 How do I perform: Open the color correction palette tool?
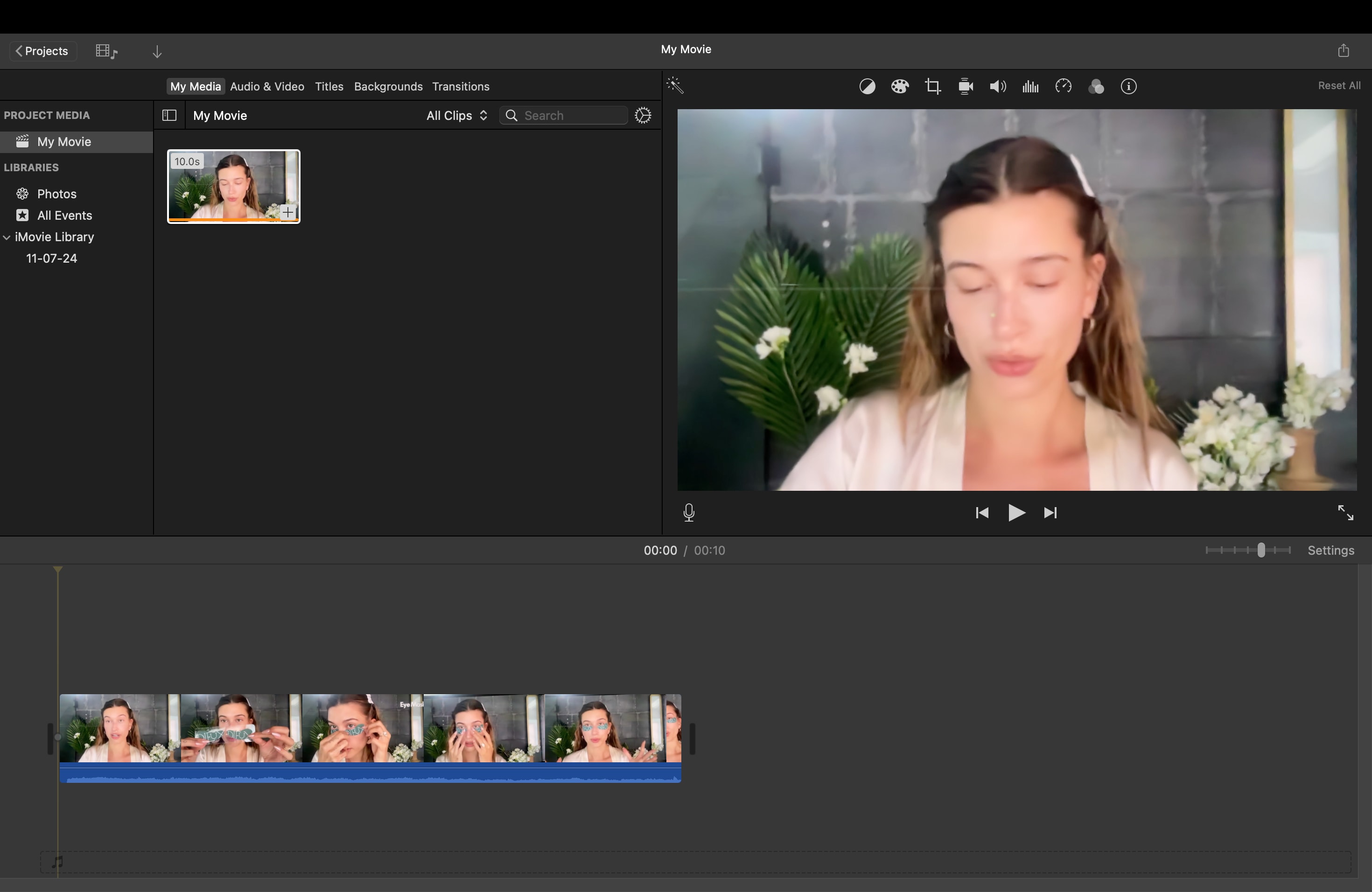[x=900, y=86]
